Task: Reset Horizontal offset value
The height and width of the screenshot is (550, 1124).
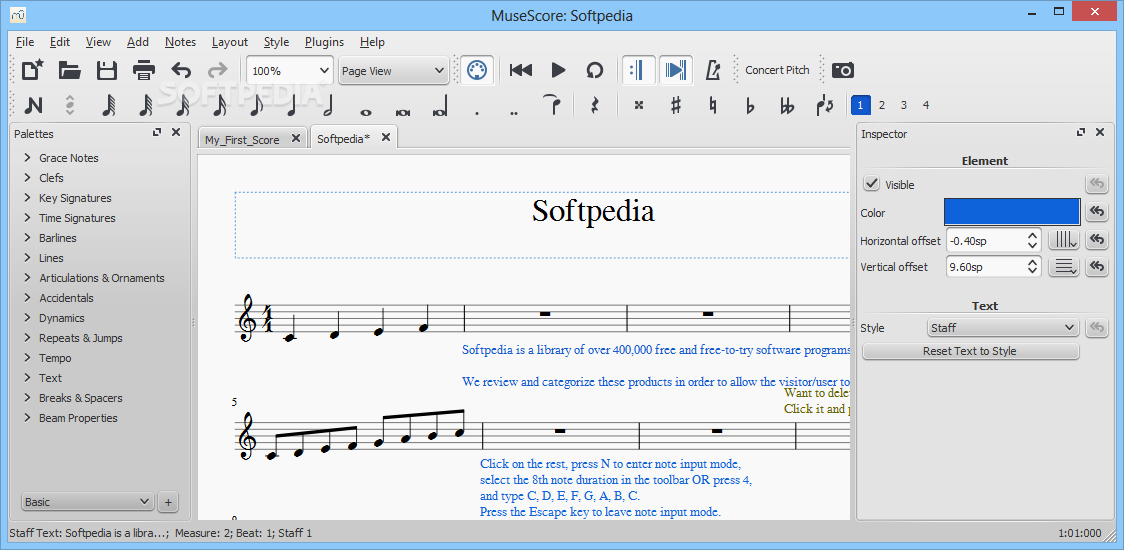Action: [1097, 239]
